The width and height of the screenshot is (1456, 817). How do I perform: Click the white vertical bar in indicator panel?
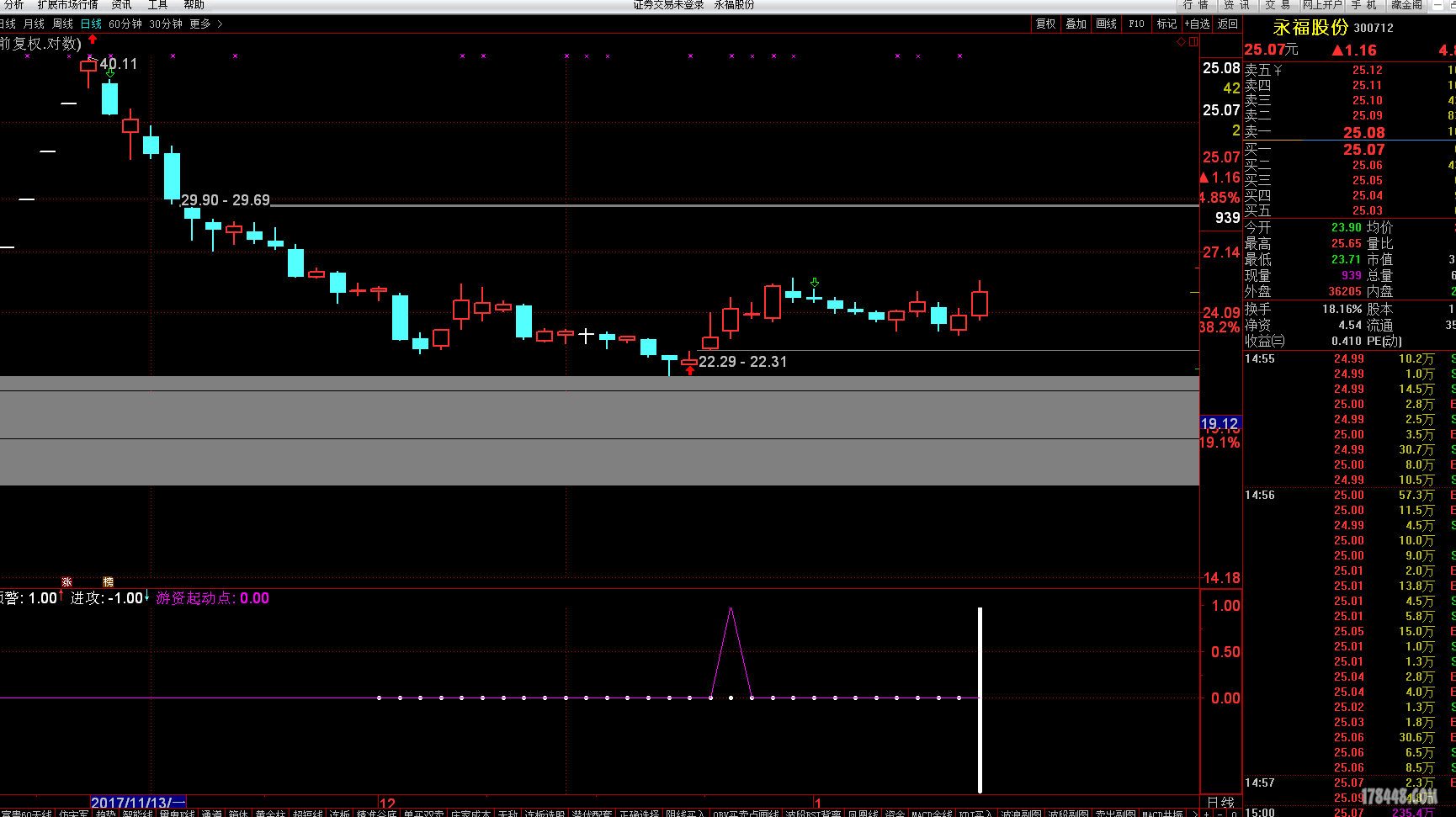click(980, 700)
